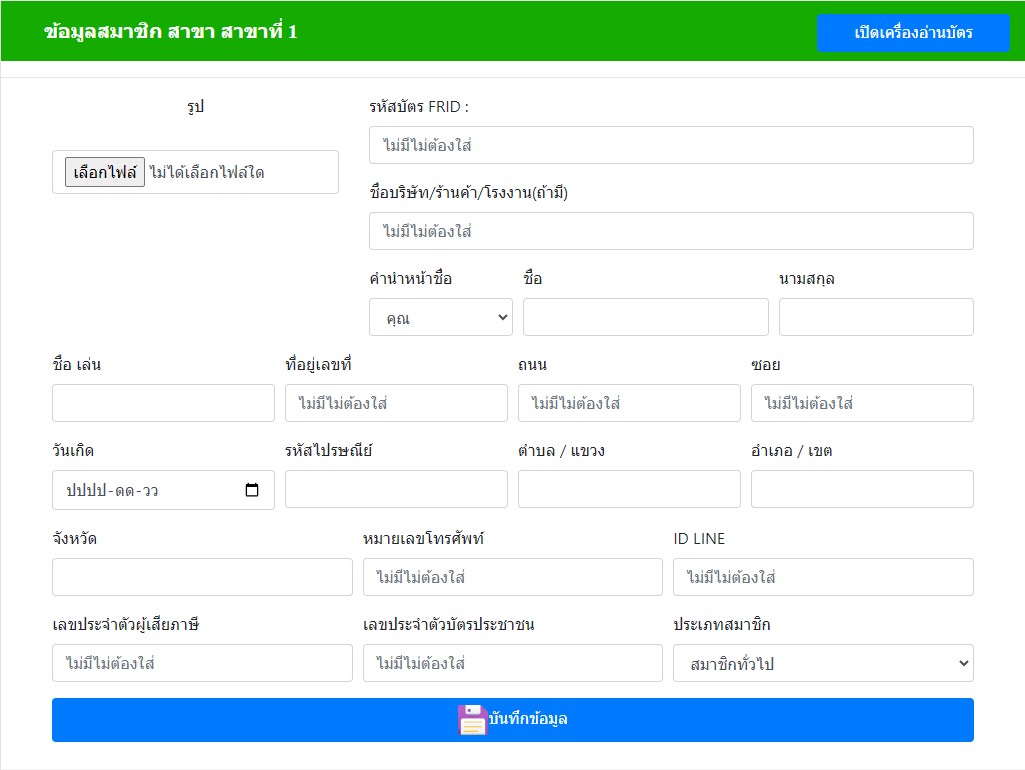Click the อำเภอ / เขต district field
The height and width of the screenshot is (770, 1025).
861,489
